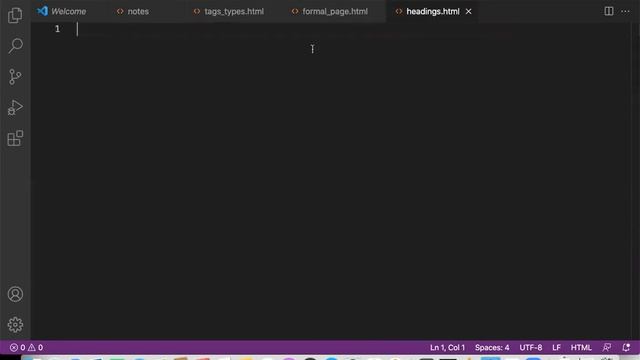Open errors and warnings problems panel
The height and width of the screenshot is (360, 640).
27,347
